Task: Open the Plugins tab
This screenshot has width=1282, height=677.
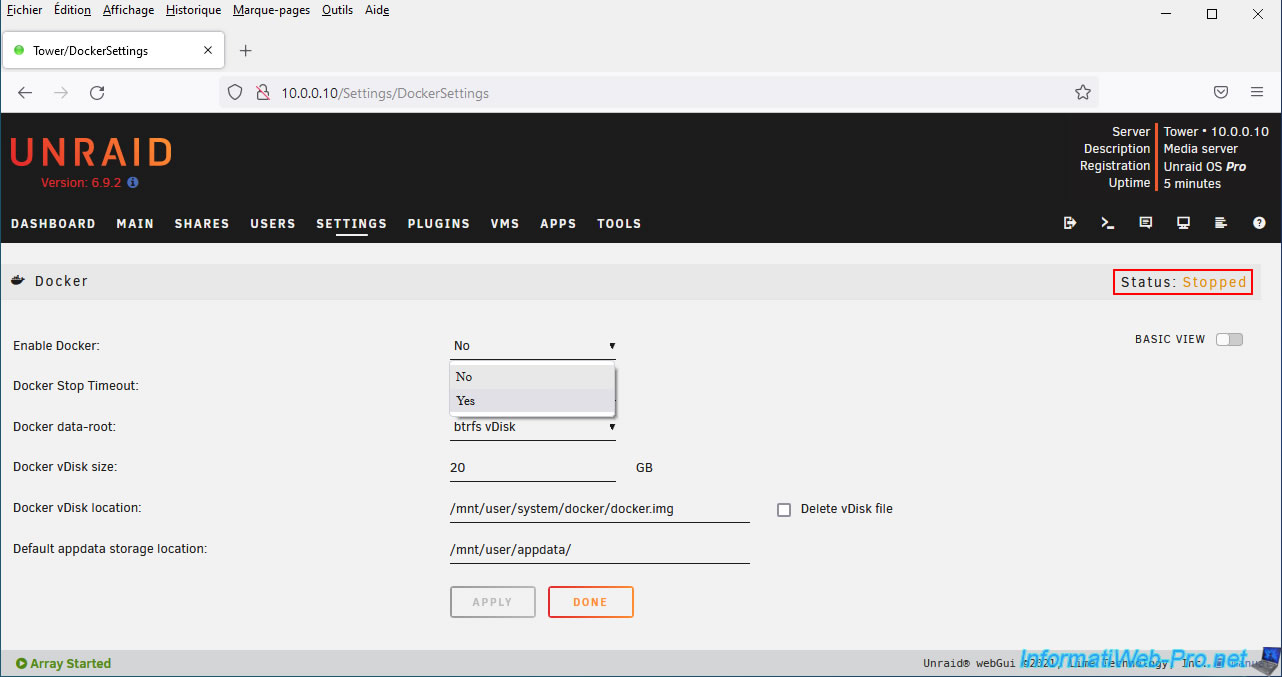Action: pos(438,224)
